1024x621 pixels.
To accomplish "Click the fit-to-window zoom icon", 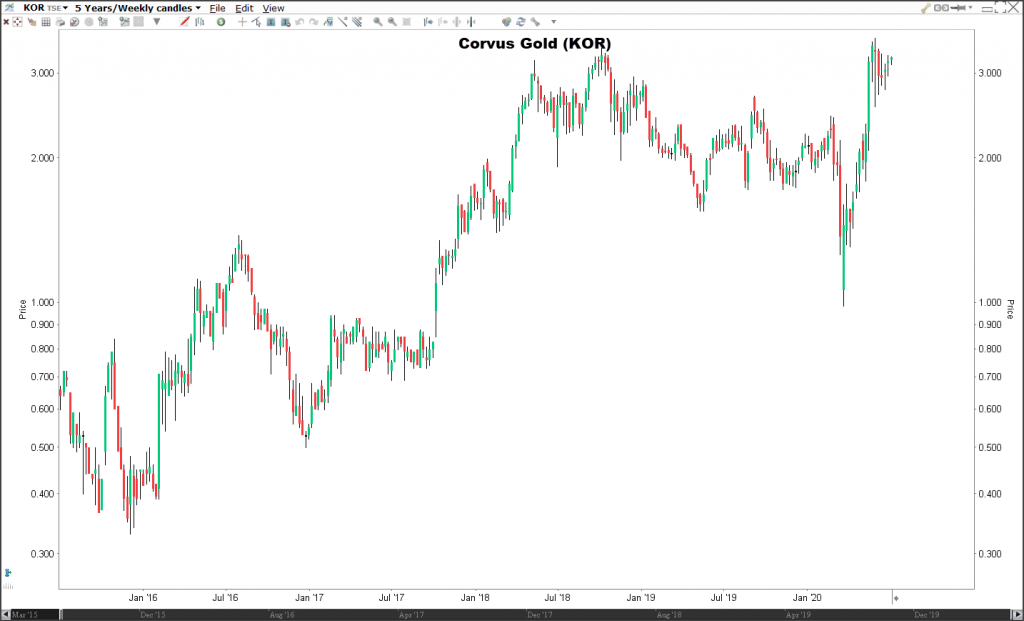I will tap(406, 22).
